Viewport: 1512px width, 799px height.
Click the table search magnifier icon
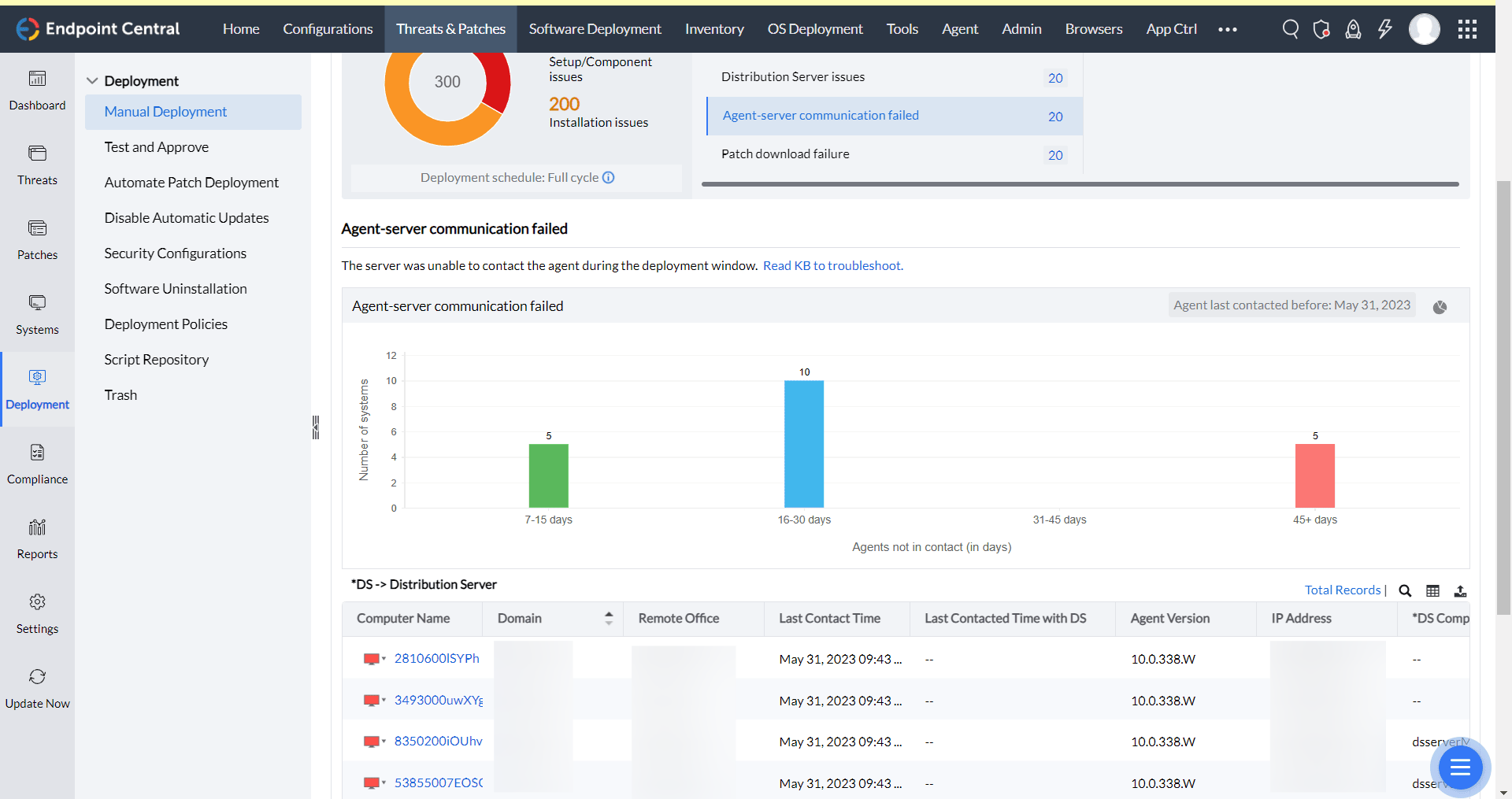tap(1405, 590)
